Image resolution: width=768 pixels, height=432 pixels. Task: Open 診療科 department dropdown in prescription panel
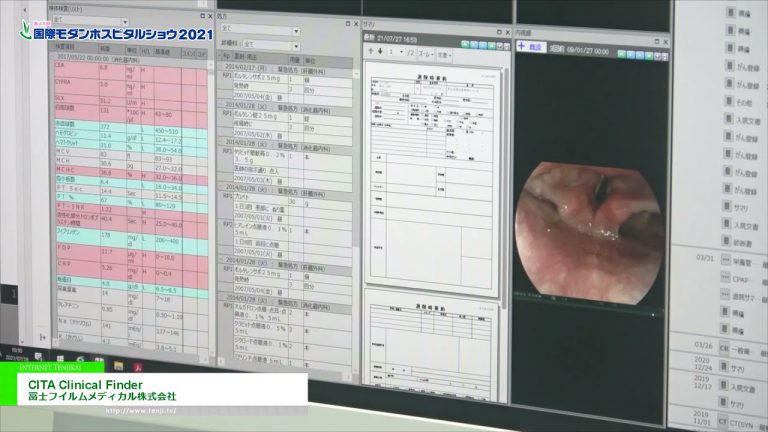pyautogui.click(x=272, y=45)
